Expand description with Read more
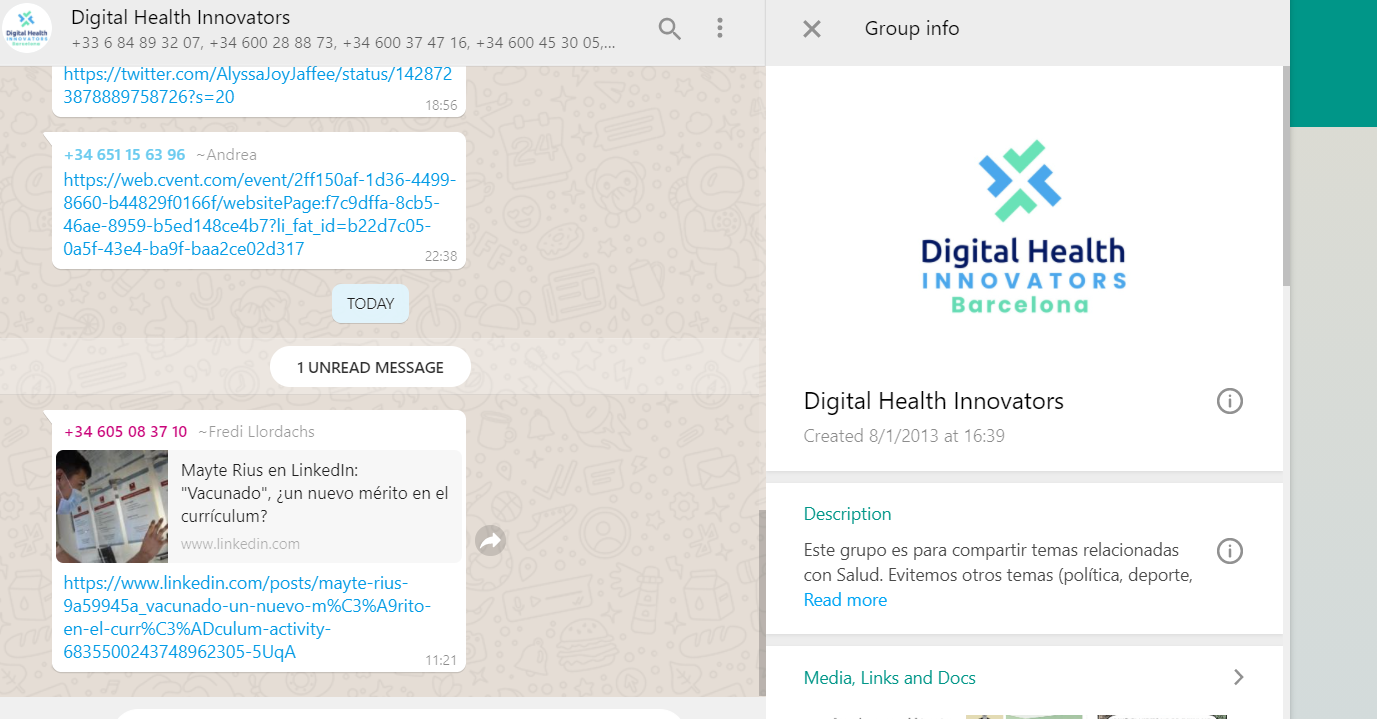 pyautogui.click(x=845, y=600)
